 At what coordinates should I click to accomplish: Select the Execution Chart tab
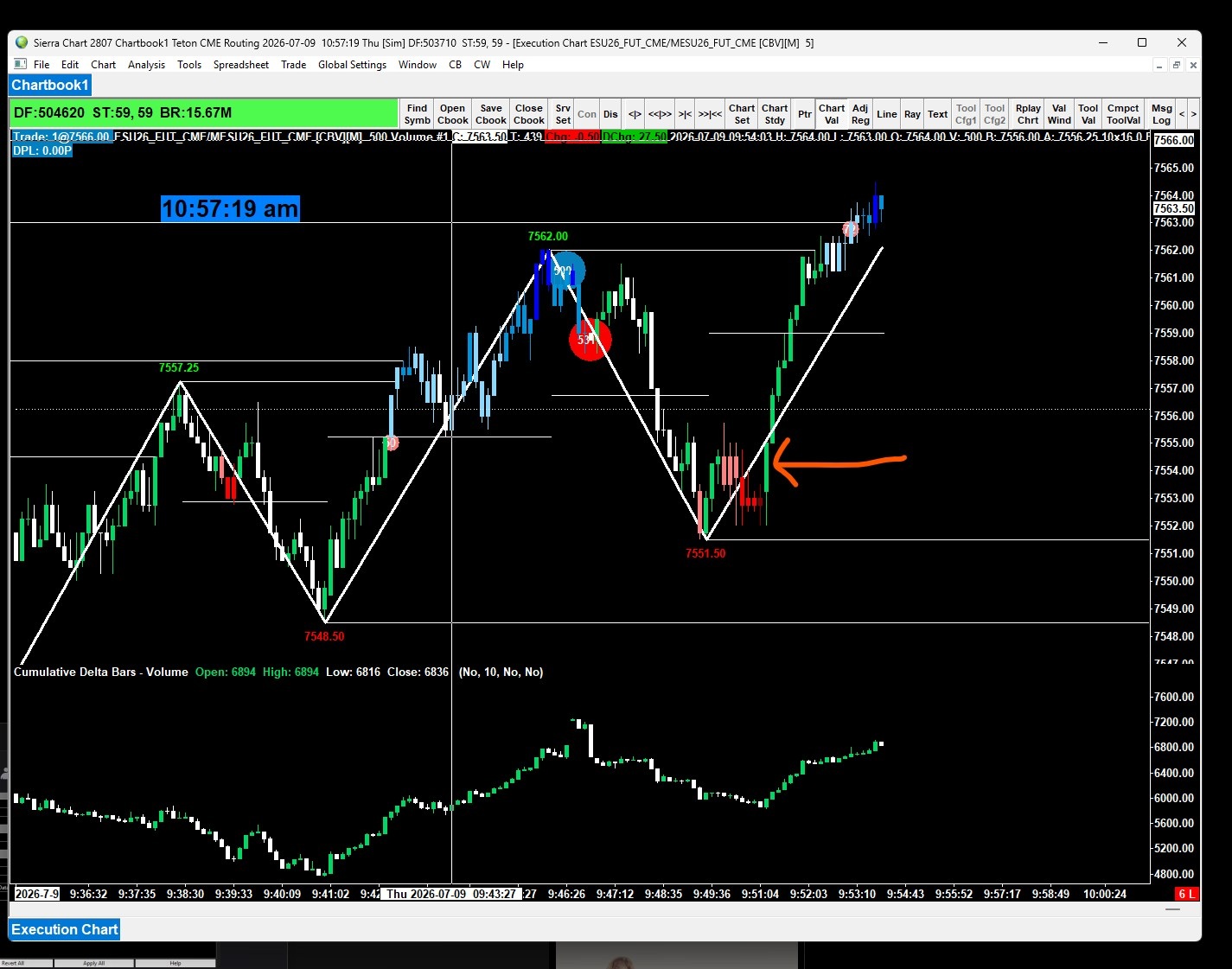64,929
